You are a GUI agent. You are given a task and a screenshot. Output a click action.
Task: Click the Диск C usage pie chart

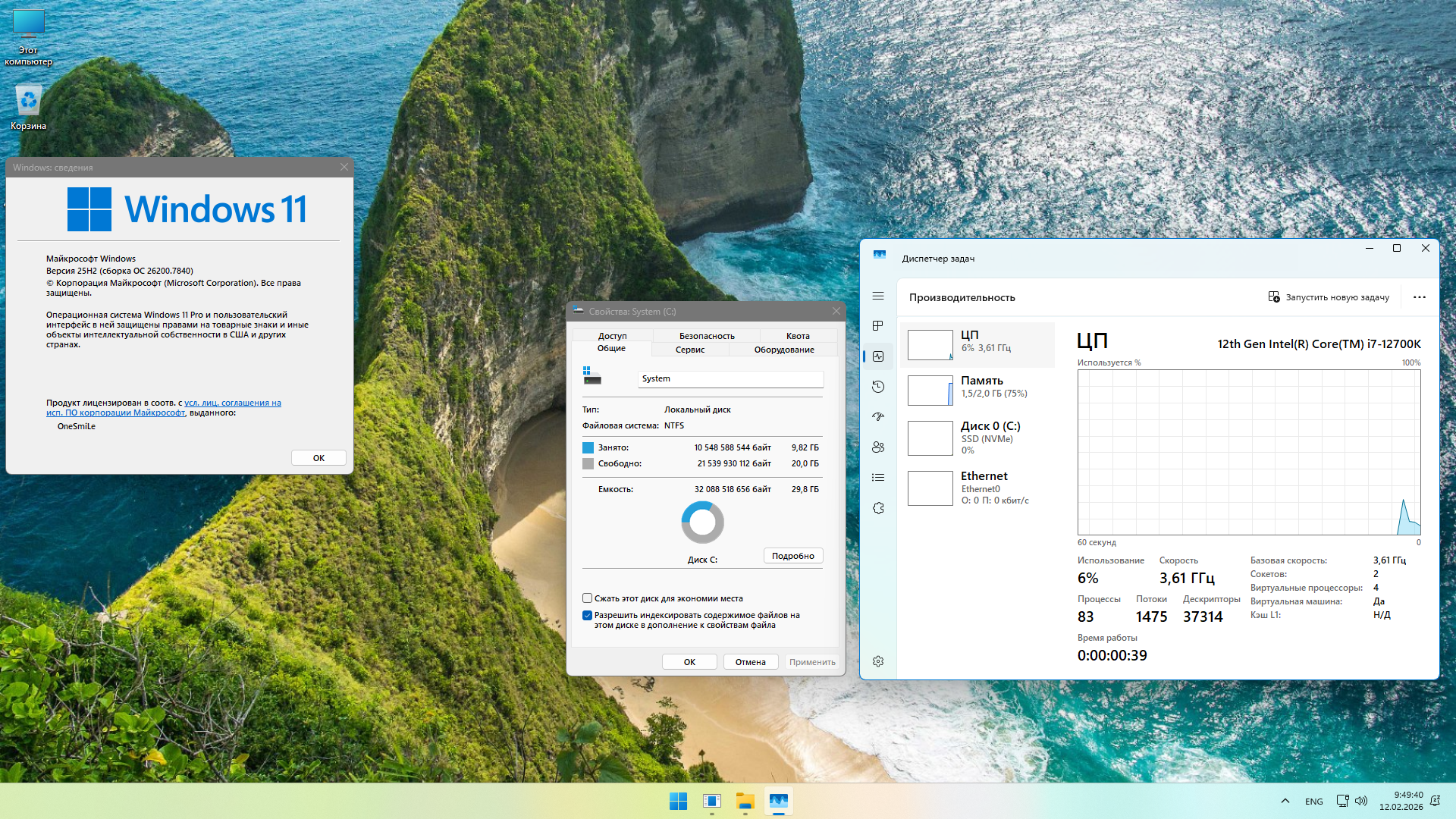coord(702,522)
